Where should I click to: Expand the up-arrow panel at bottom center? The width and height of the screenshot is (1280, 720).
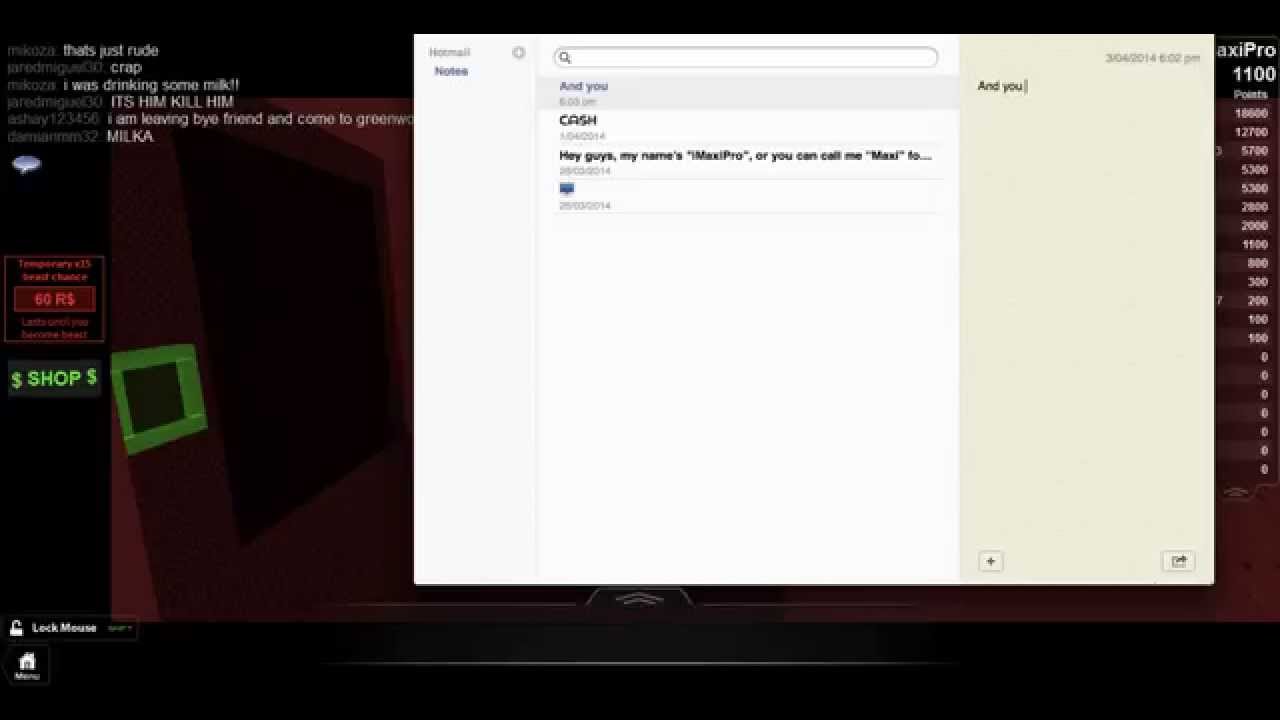639,598
